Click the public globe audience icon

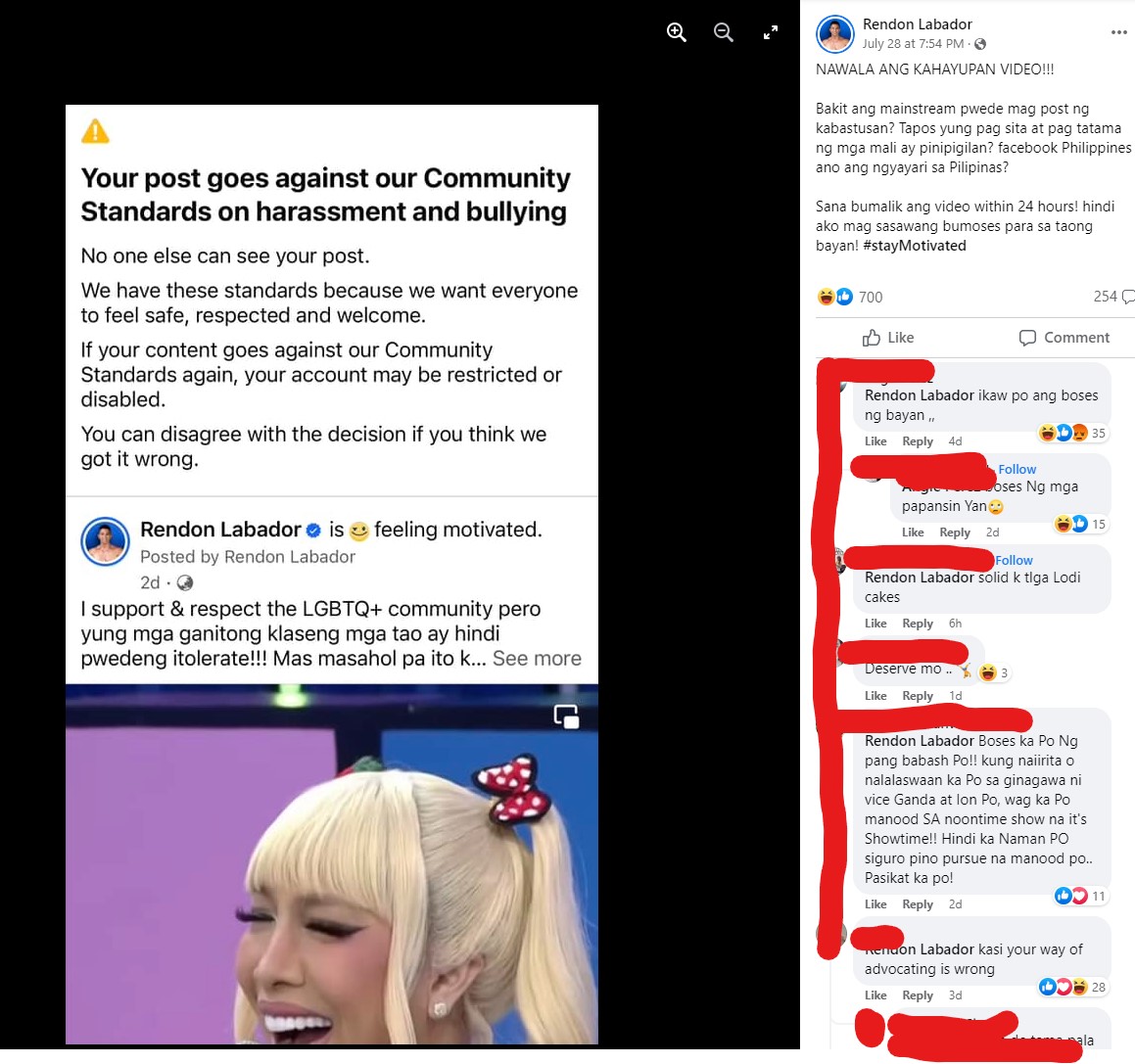tap(980, 44)
